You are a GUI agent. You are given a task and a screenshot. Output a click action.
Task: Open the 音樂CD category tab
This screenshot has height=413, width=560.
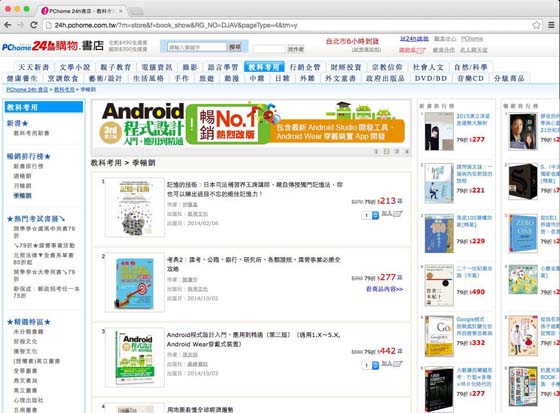(471, 78)
